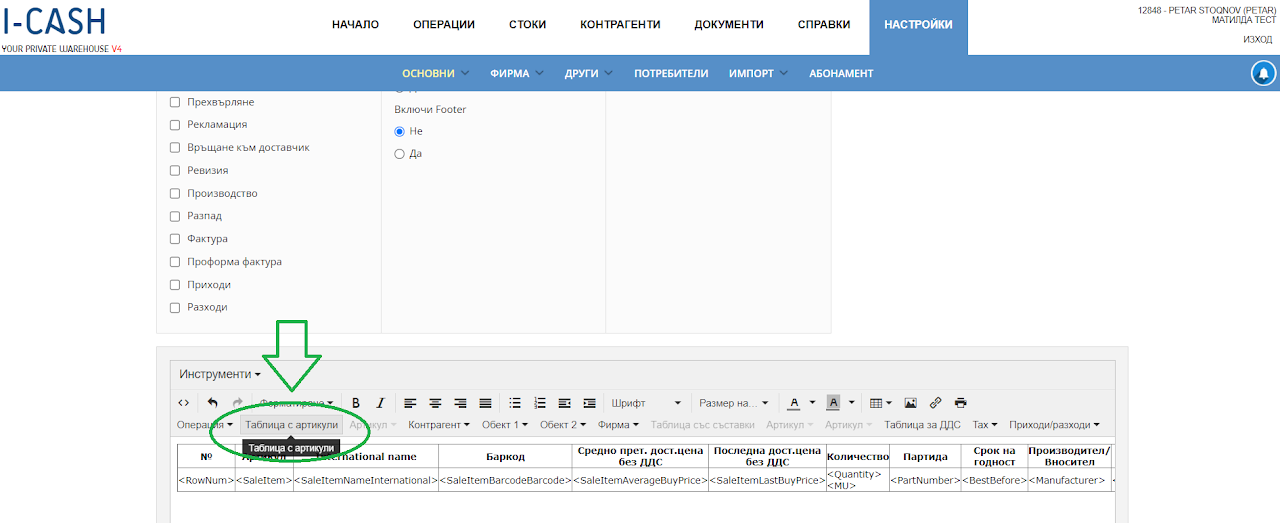Toggle bold text formatting

[355, 403]
